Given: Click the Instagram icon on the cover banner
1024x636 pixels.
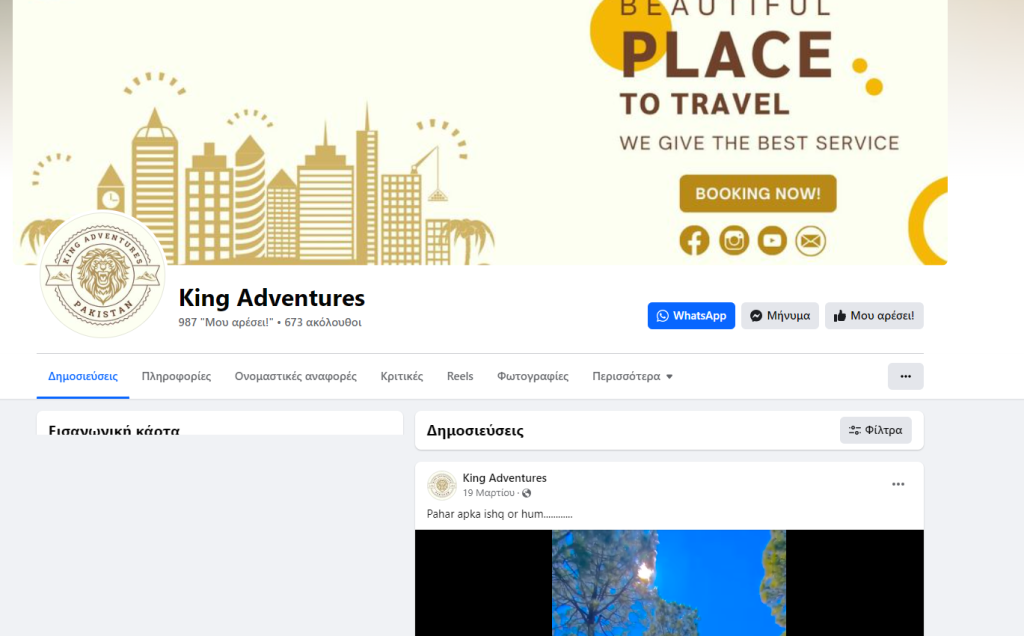Looking at the screenshot, I should pyautogui.click(x=733, y=240).
